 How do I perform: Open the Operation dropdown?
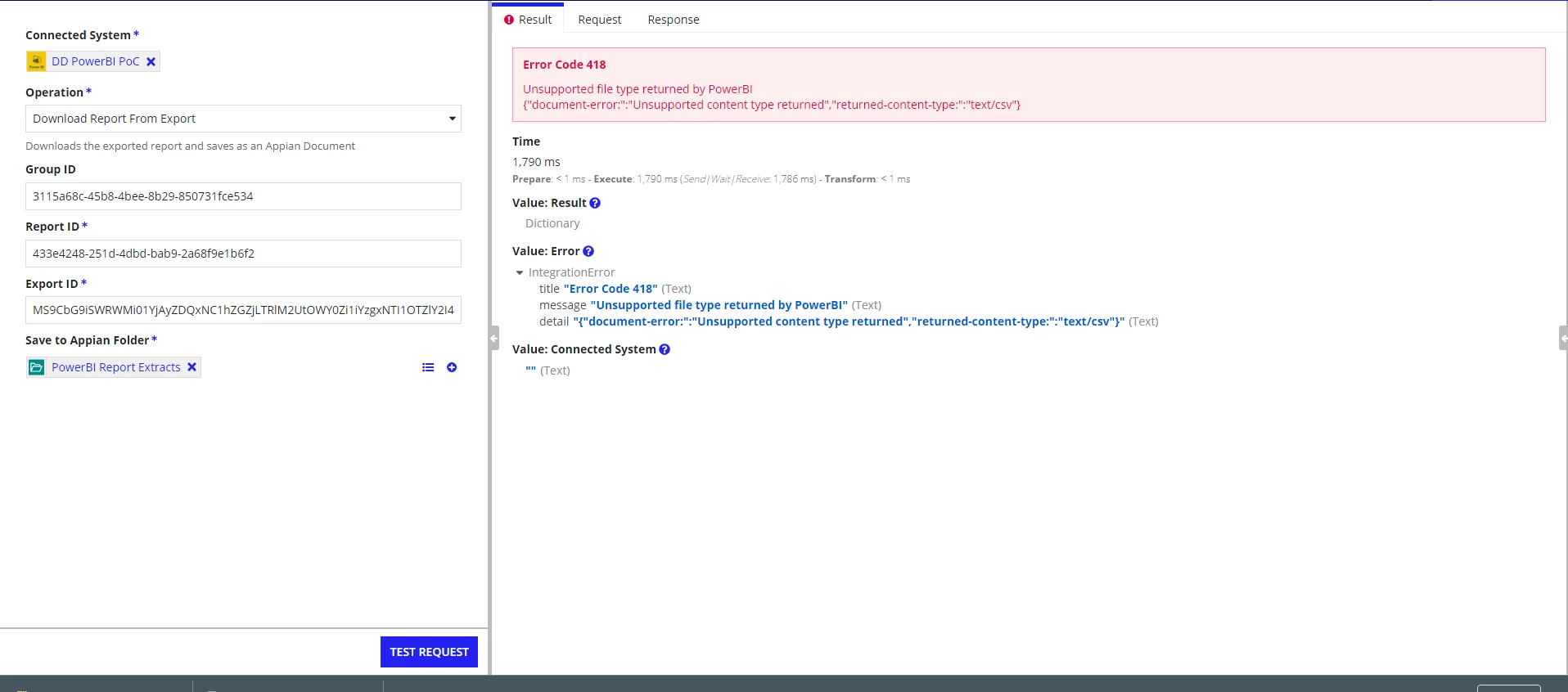click(x=243, y=119)
